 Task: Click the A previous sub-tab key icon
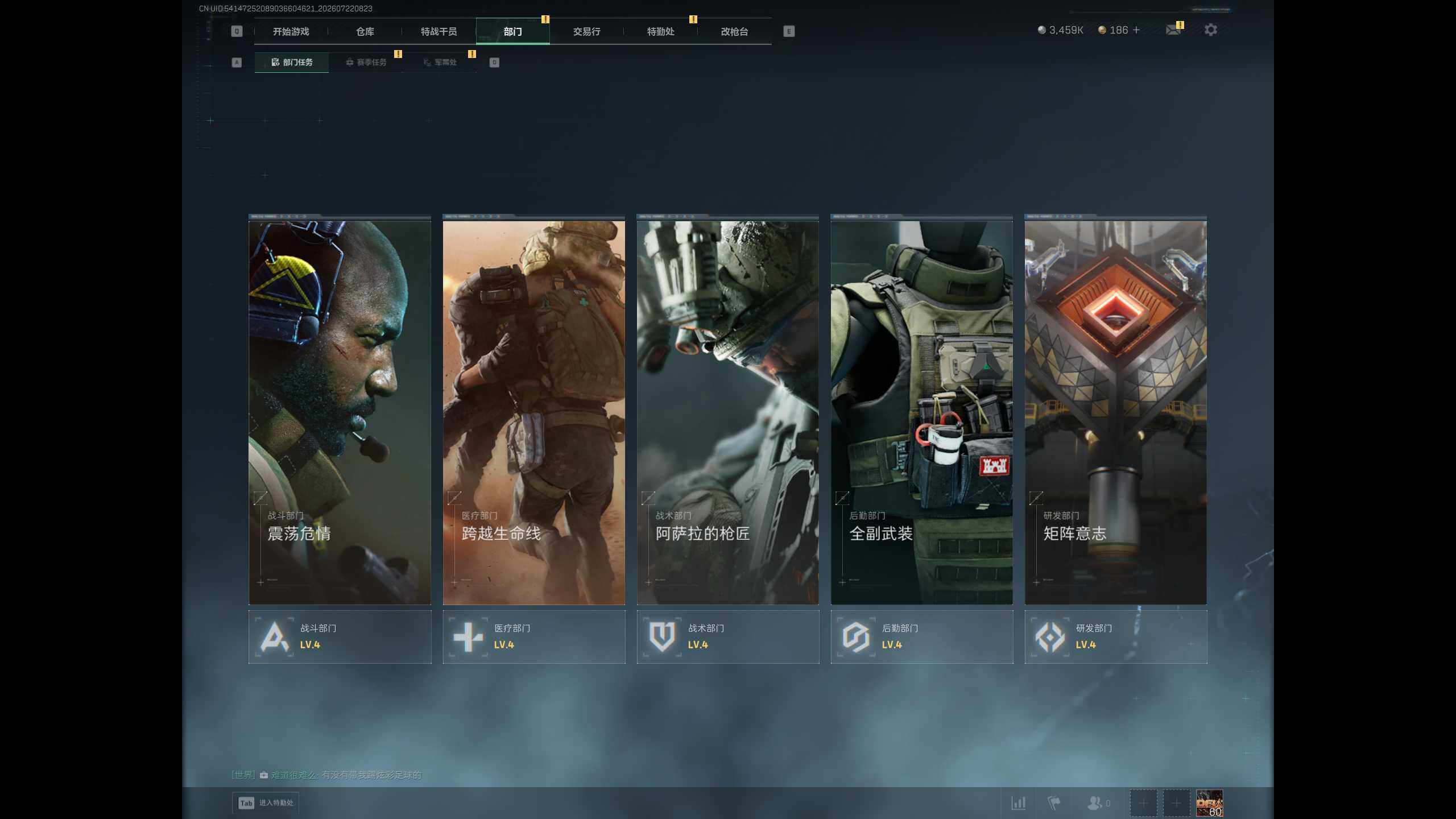[x=237, y=62]
